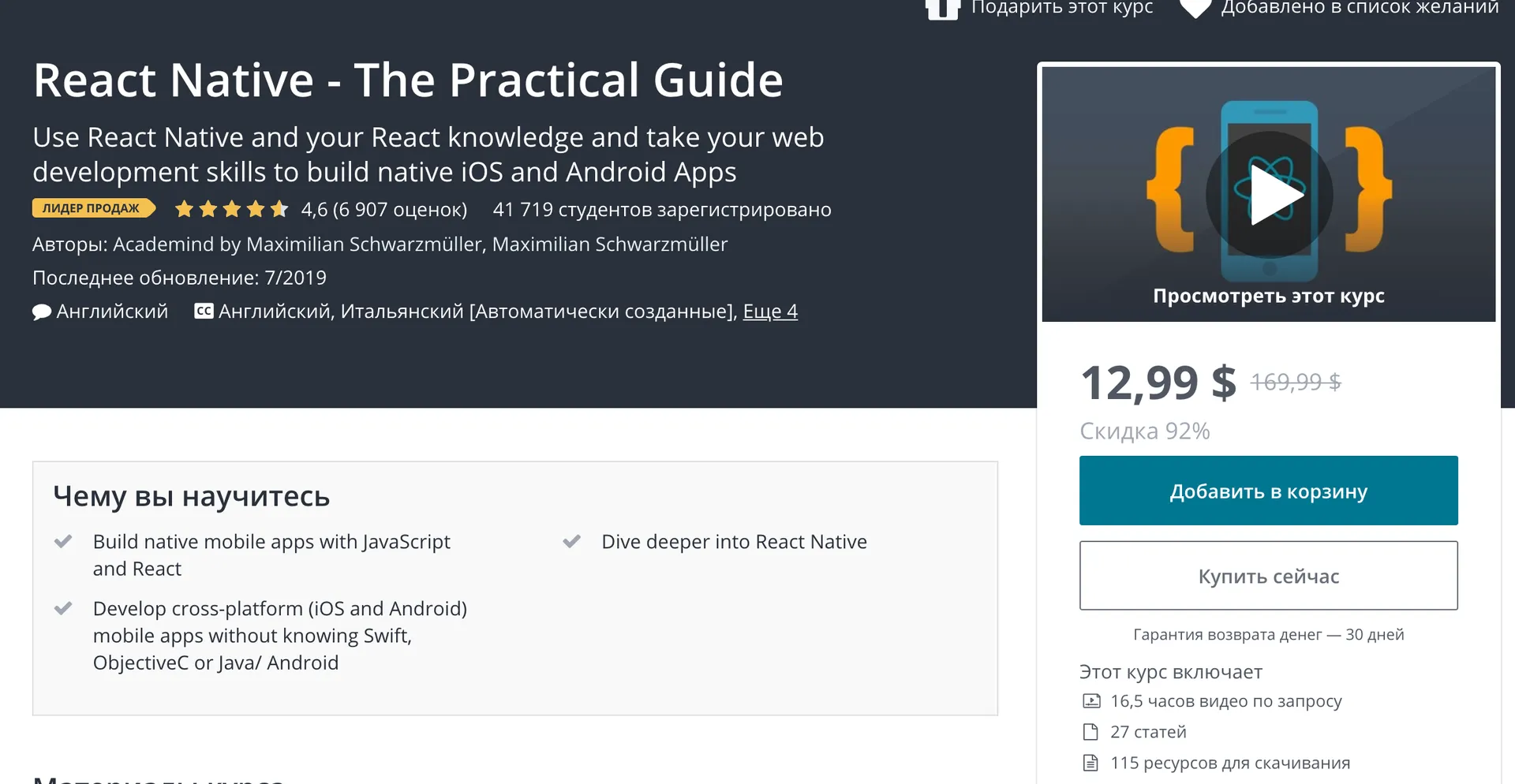Open the "Подарить этот курс" link
This screenshot has height=784, width=1515.
pyautogui.click(x=1061, y=8)
